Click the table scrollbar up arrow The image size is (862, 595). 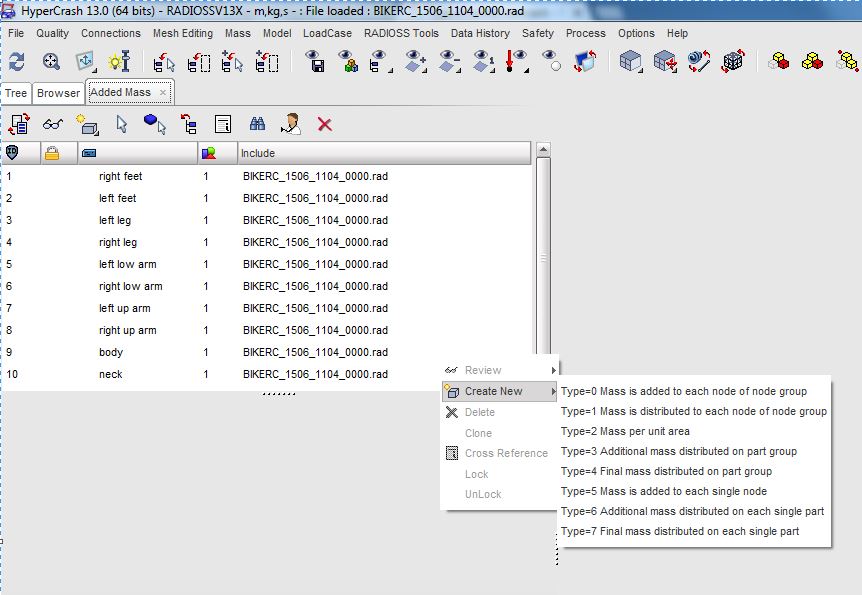(x=543, y=150)
